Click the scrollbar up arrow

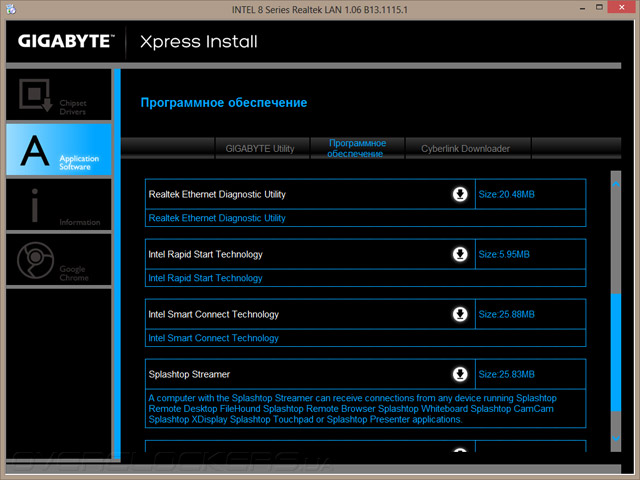tap(616, 184)
